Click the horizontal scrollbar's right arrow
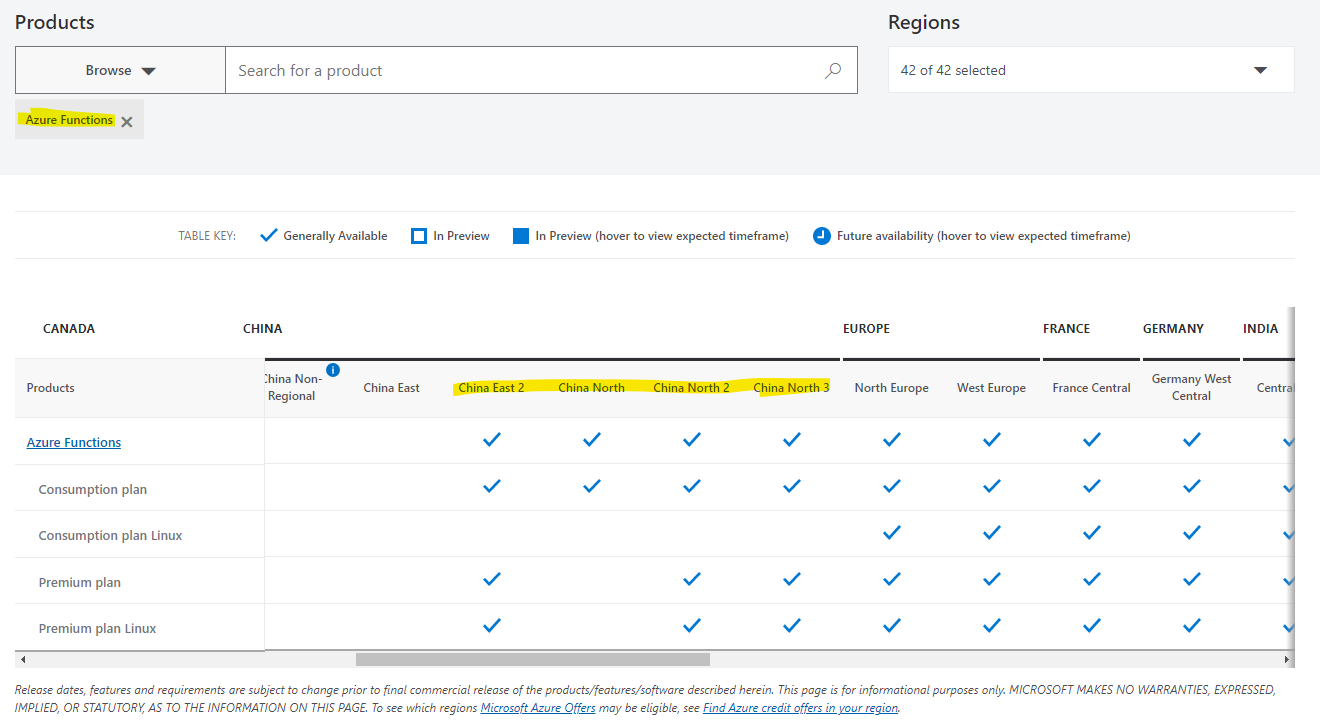 click(1288, 660)
